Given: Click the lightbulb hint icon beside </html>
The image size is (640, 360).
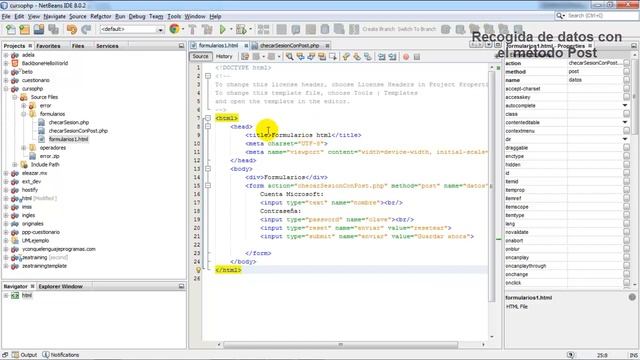Looking at the screenshot, I should tap(198, 270).
